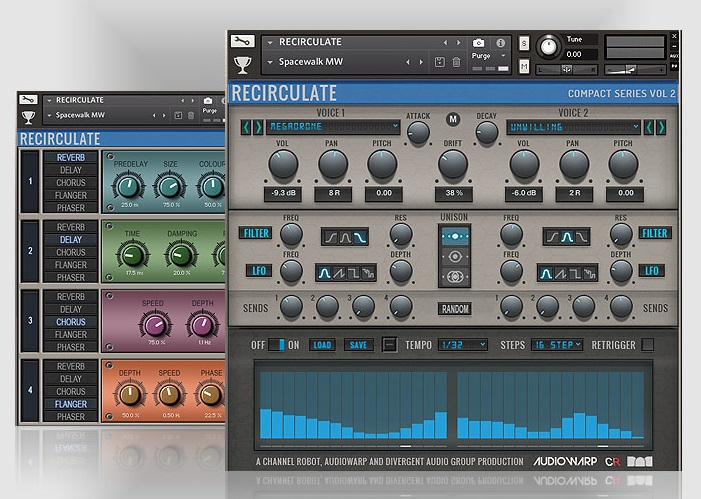Go to next Voice 2 sound with right arrow
Viewport: 701px width, 499px height.
coord(662,127)
